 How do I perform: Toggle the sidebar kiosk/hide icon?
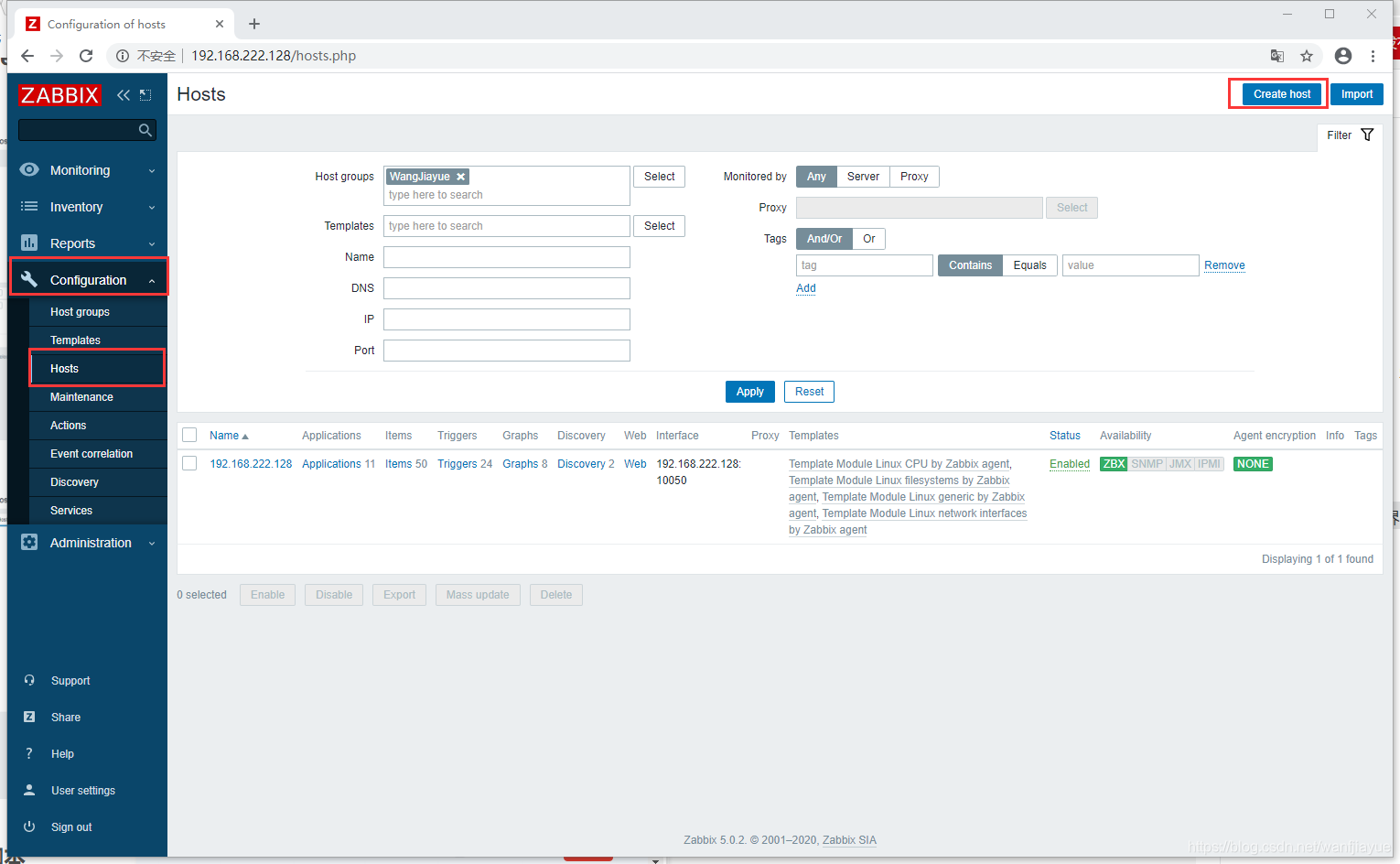(145, 95)
